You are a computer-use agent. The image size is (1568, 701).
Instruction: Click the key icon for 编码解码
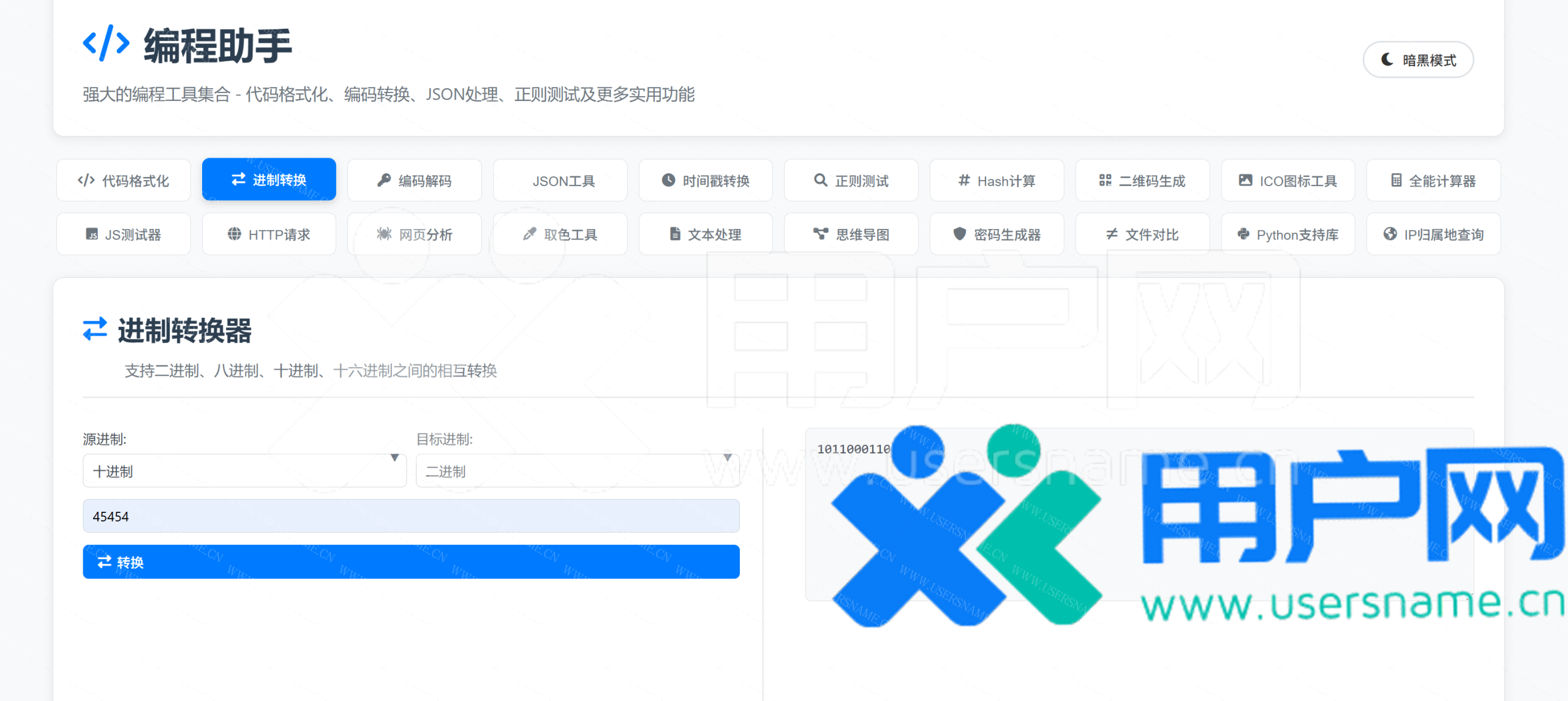point(384,180)
